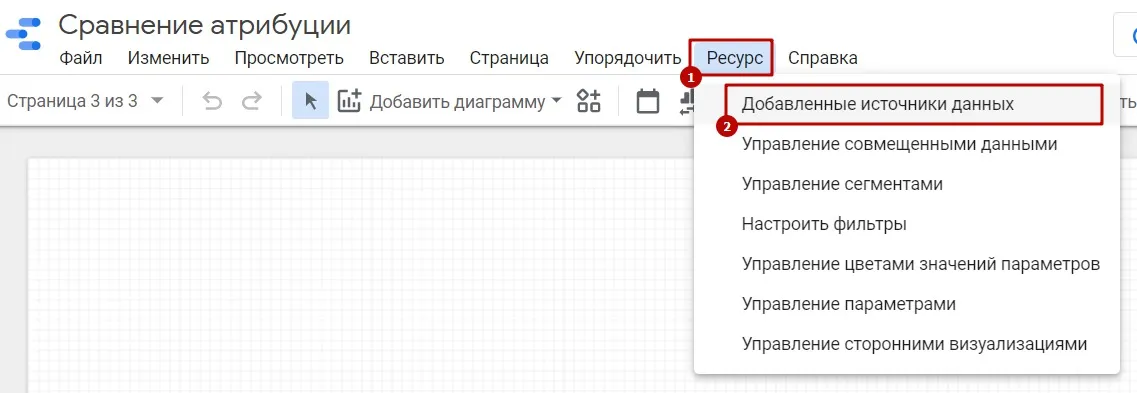Viewport: 1137px width, 393px height.
Task: Click the date range control calendar icon
Action: [x=648, y=101]
